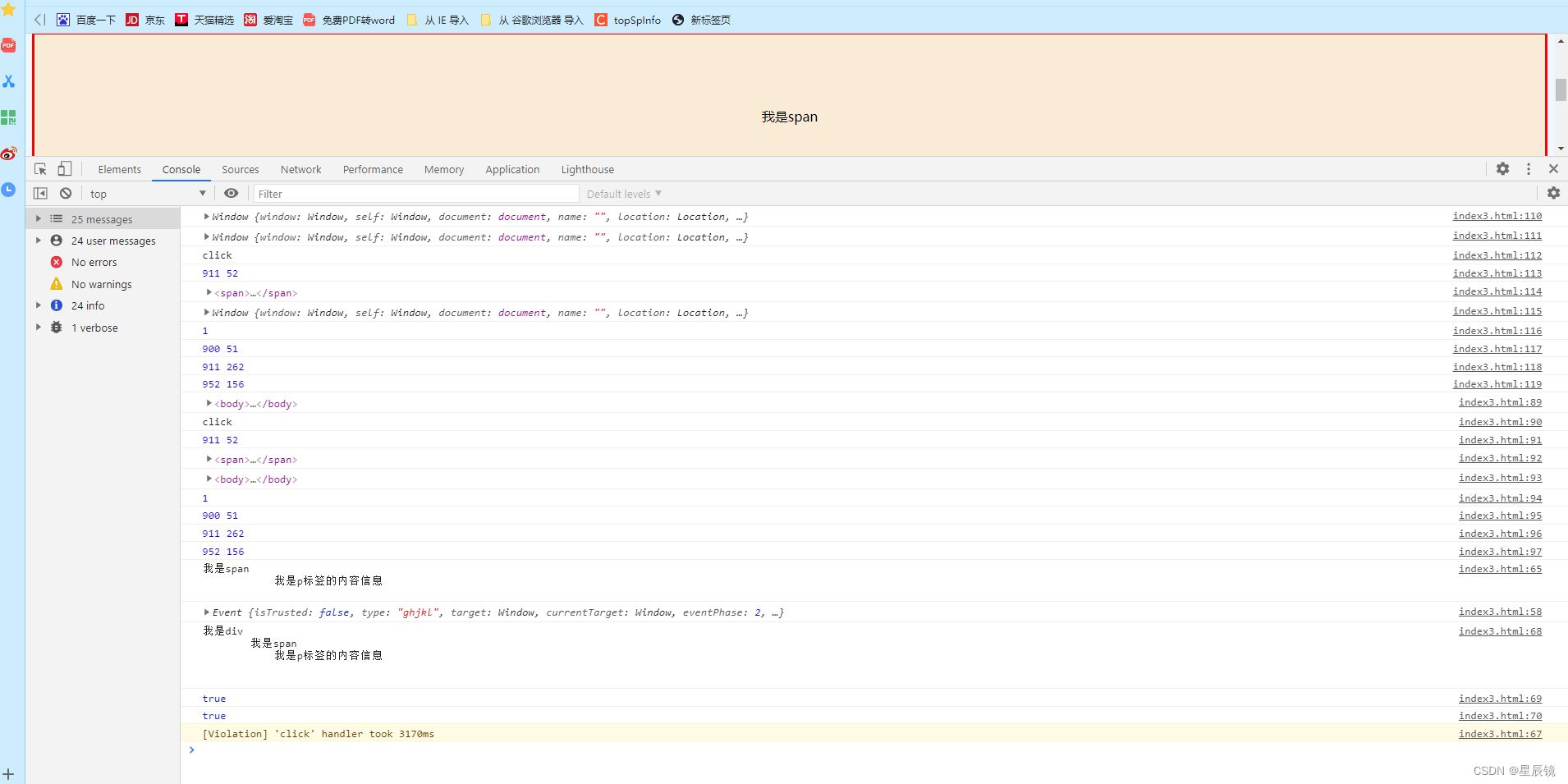Image resolution: width=1568 pixels, height=784 pixels.
Task: Open the 从 谷歌浏览器 导入 bookmark folder
Action: pos(531,20)
